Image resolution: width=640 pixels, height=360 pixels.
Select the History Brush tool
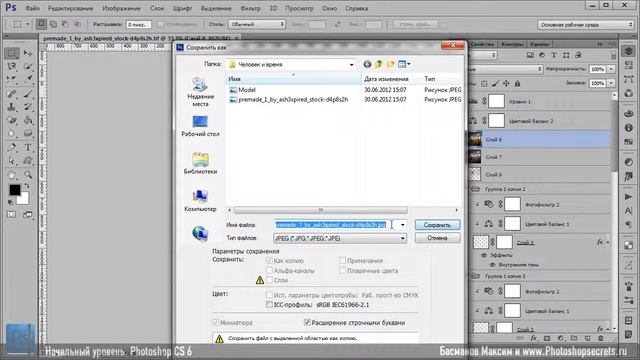click(28, 107)
